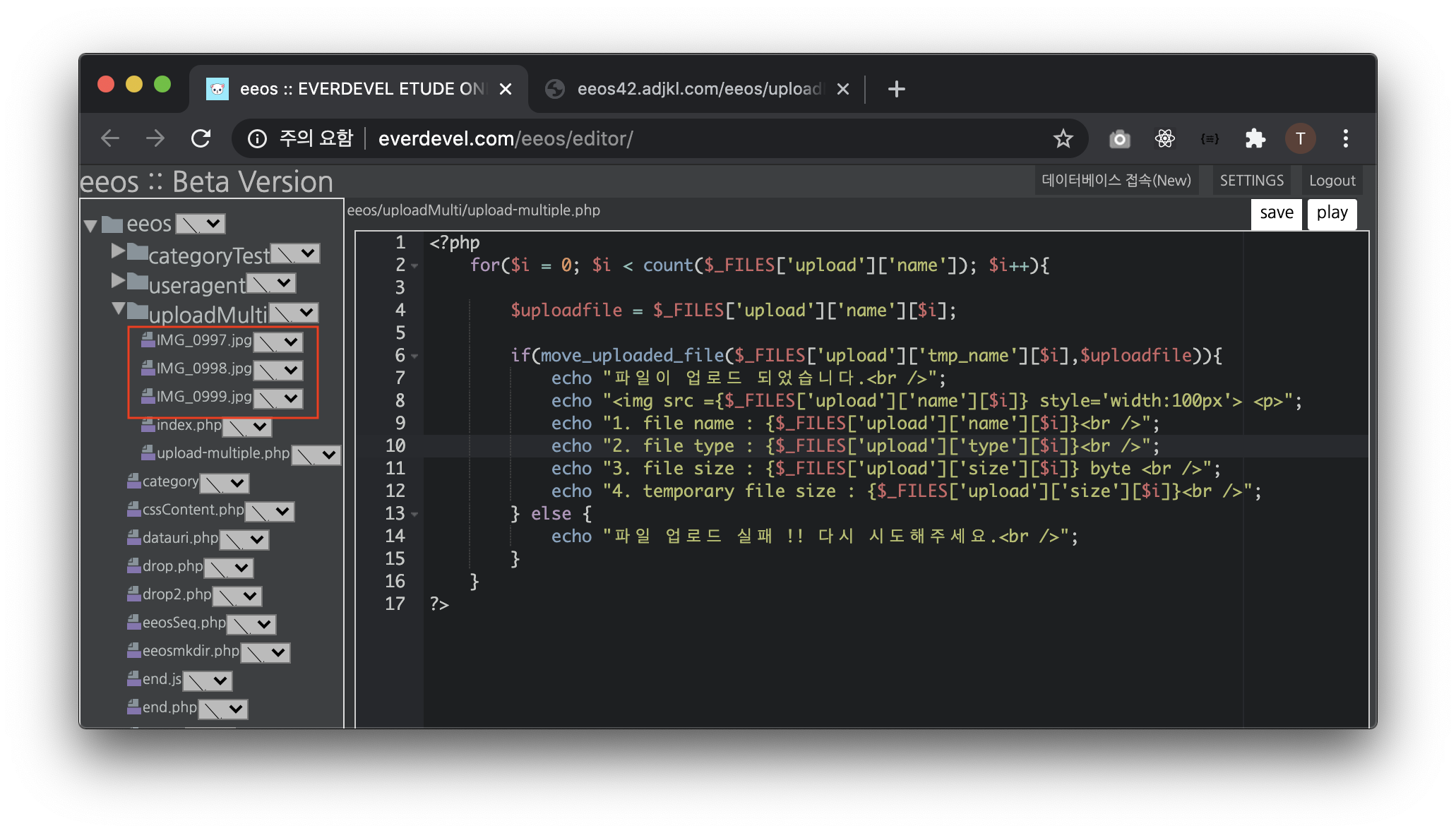Fold the if block at line 6

(x=415, y=356)
